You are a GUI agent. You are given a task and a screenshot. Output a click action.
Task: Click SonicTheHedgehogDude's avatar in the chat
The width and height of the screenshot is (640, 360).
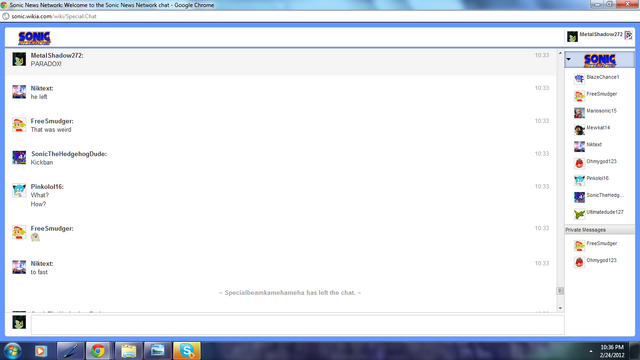pyautogui.click(x=19, y=157)
